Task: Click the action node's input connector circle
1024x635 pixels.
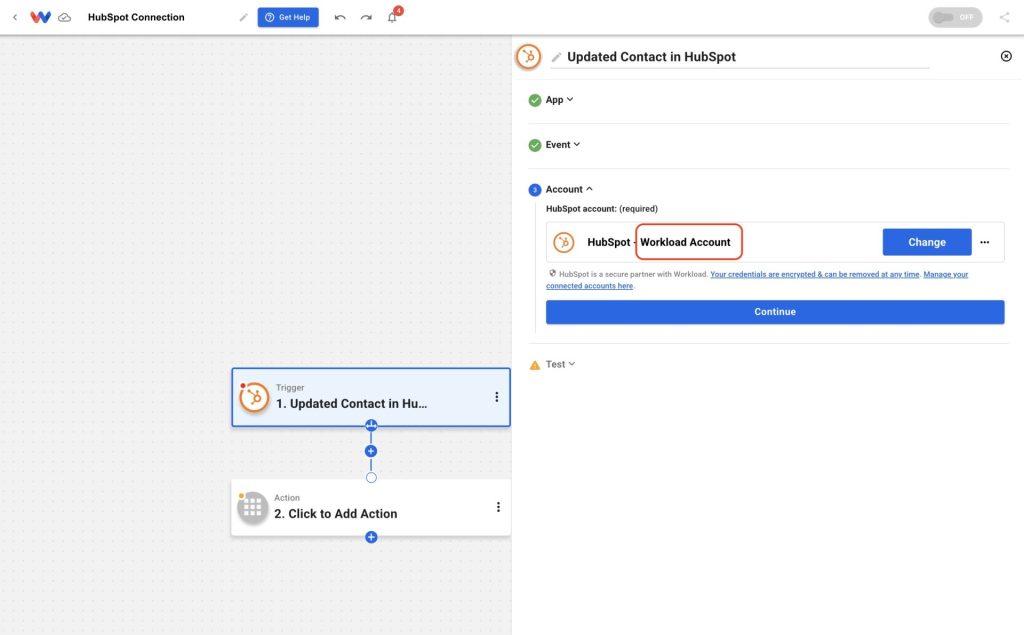Action: (371, 478)
